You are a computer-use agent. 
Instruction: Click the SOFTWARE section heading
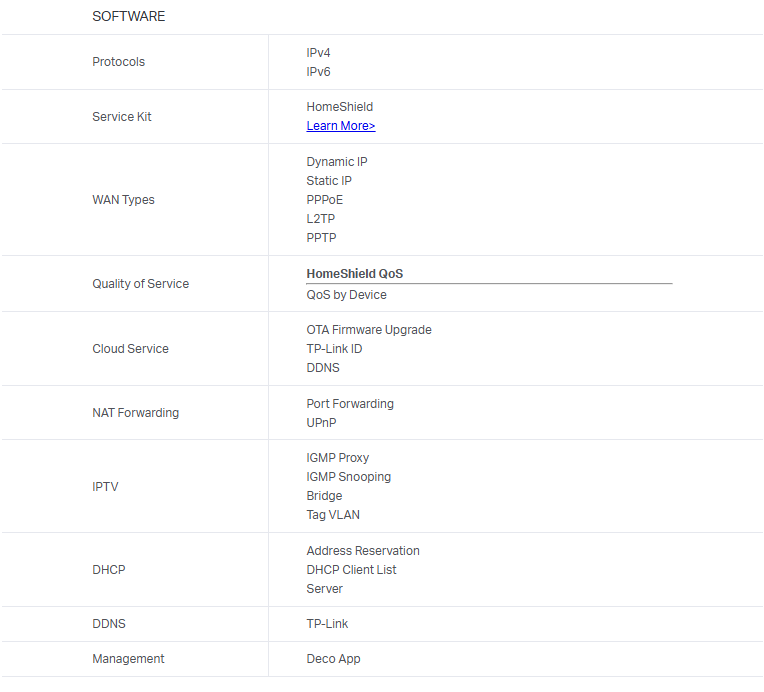tap(129, 16)
